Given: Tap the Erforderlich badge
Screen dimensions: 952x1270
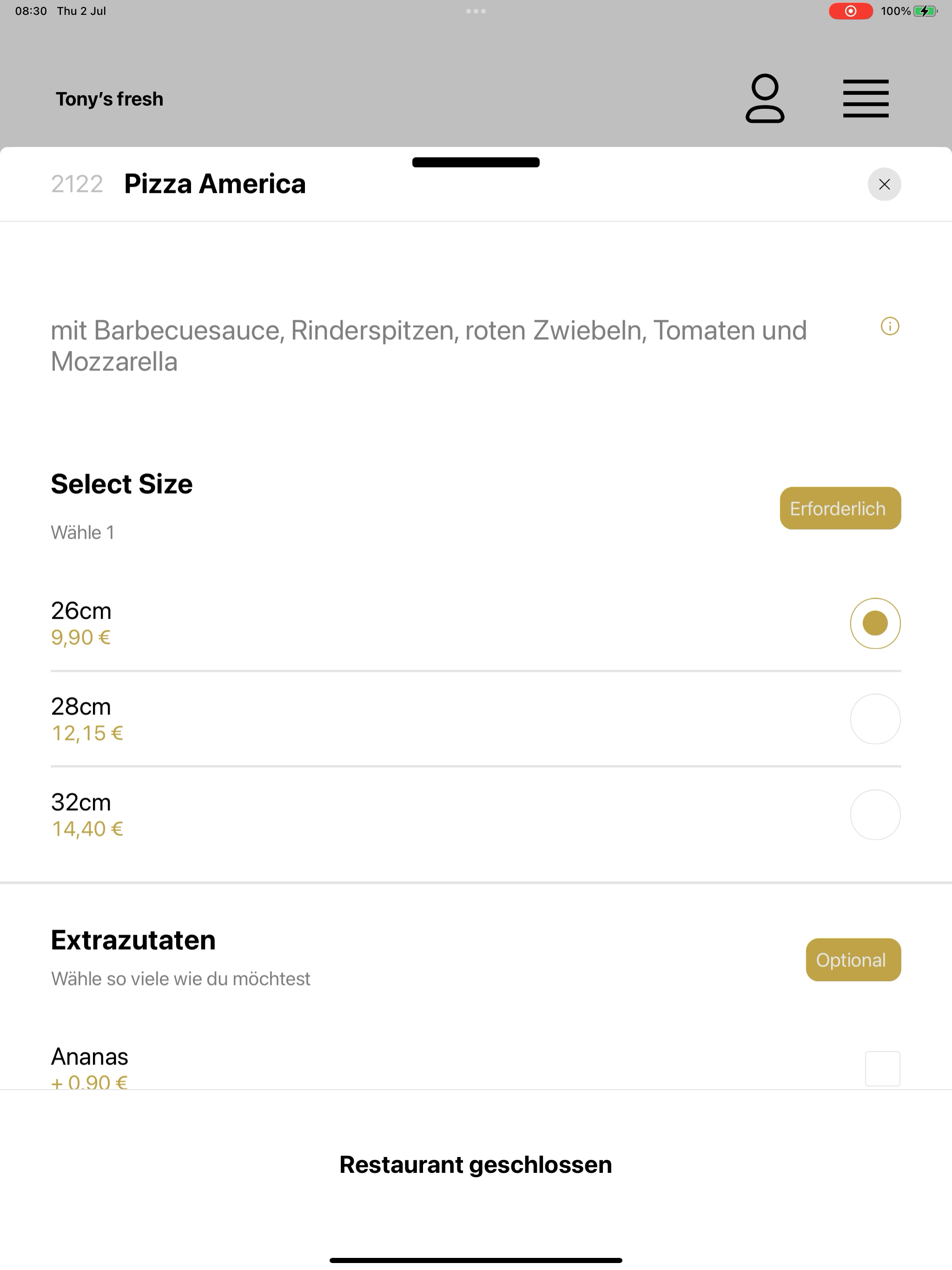Looking at the screenshot, I should [840, 509].
